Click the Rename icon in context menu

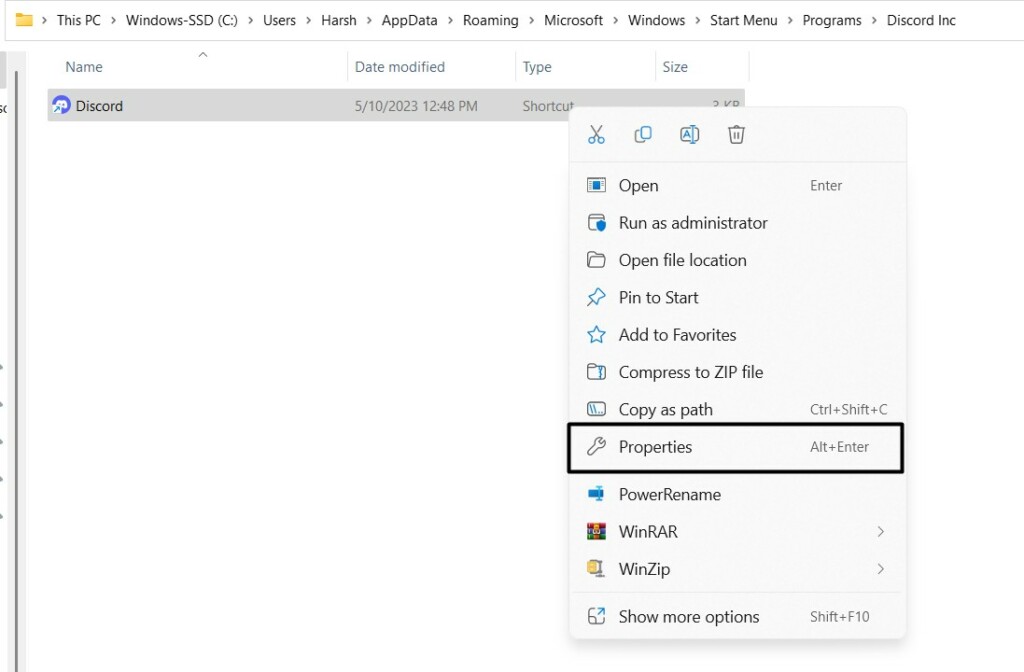(690, 135)
